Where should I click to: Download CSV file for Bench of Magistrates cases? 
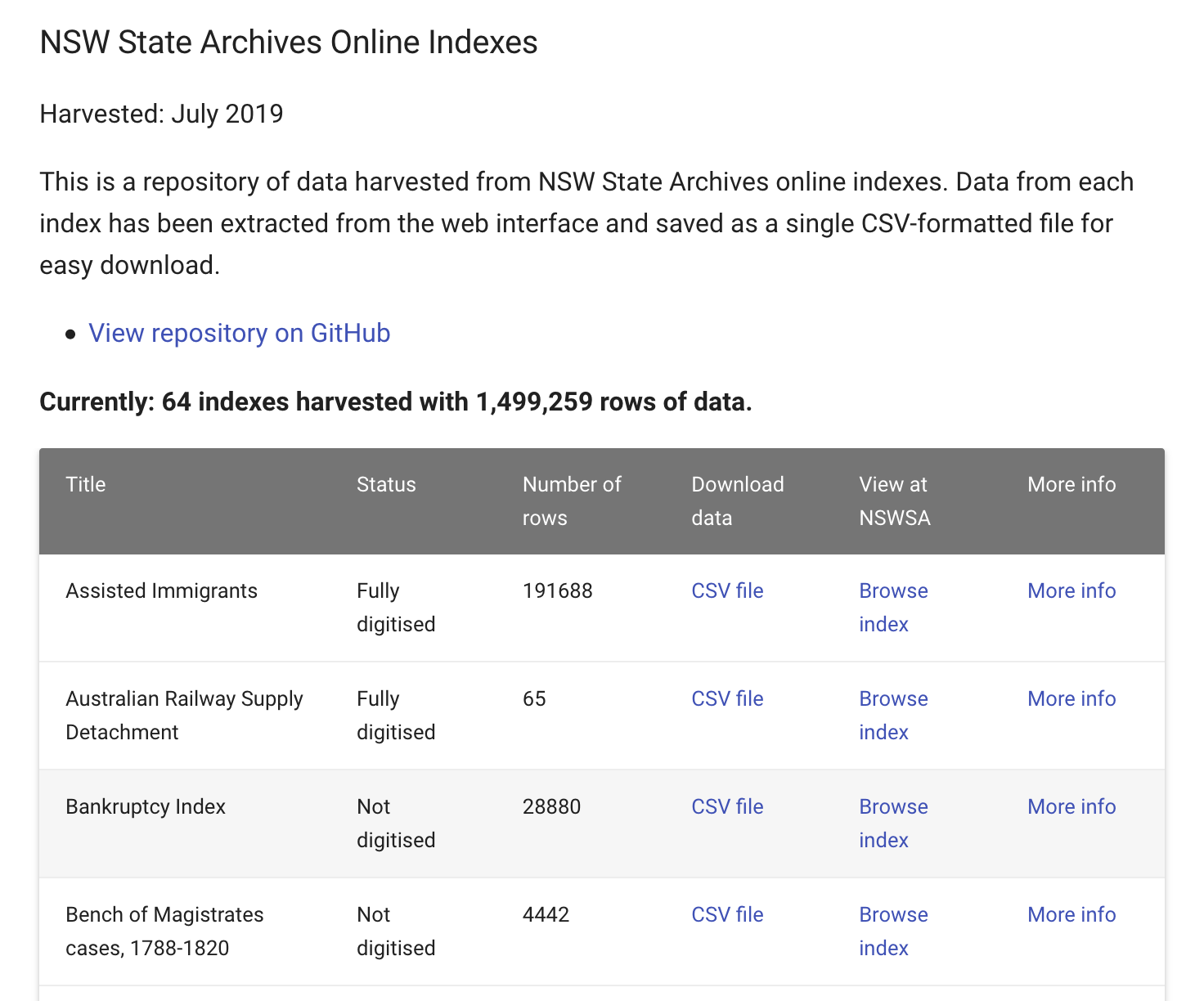pyautogui.click(x=727, y=915)
